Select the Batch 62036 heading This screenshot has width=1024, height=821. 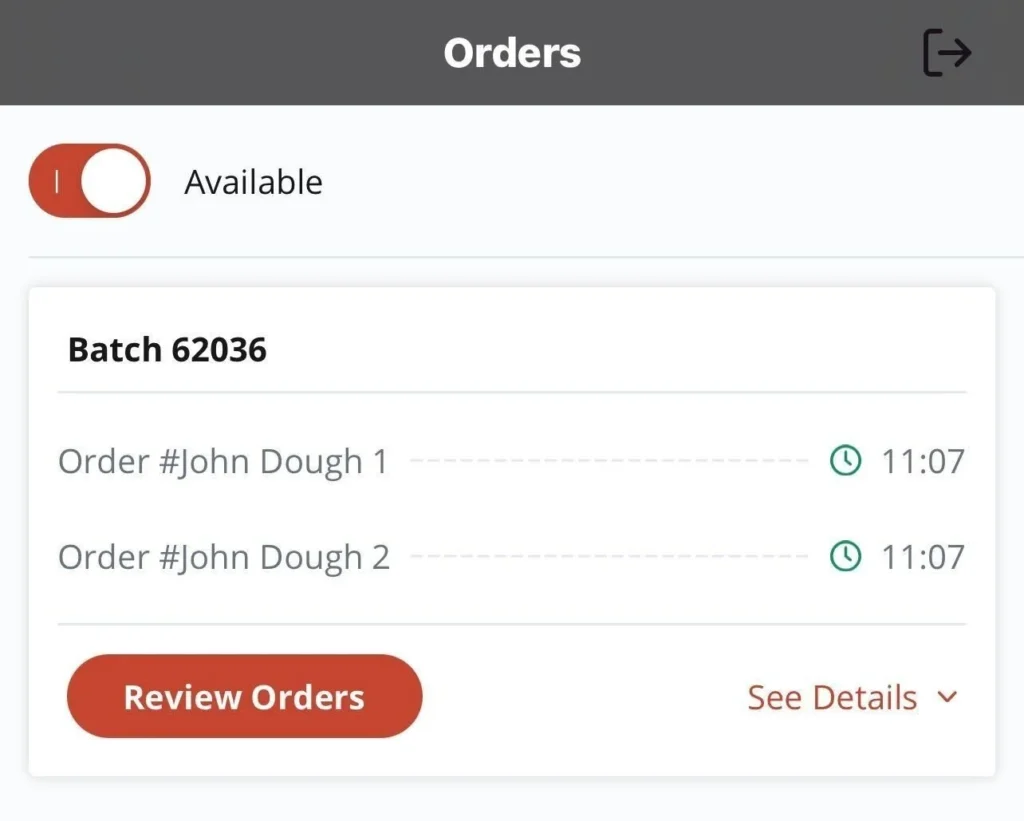click(x=167, y=349)
